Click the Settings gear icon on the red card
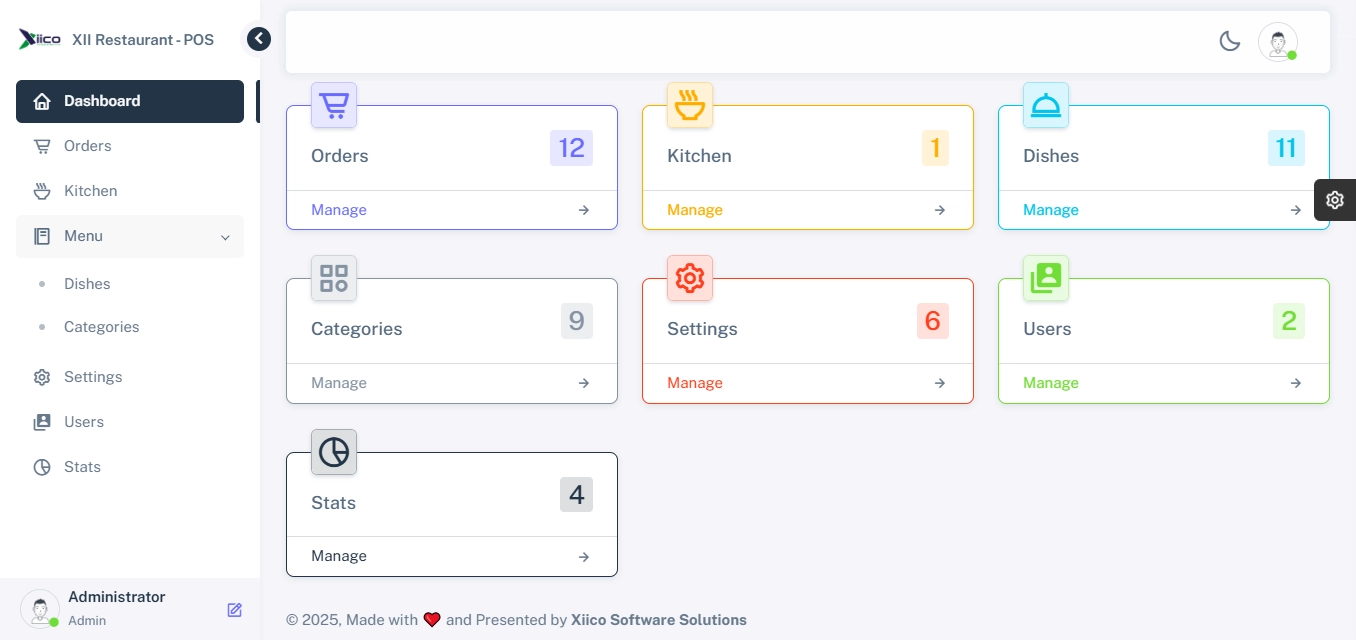1356x640 pixels. [690, 278]
